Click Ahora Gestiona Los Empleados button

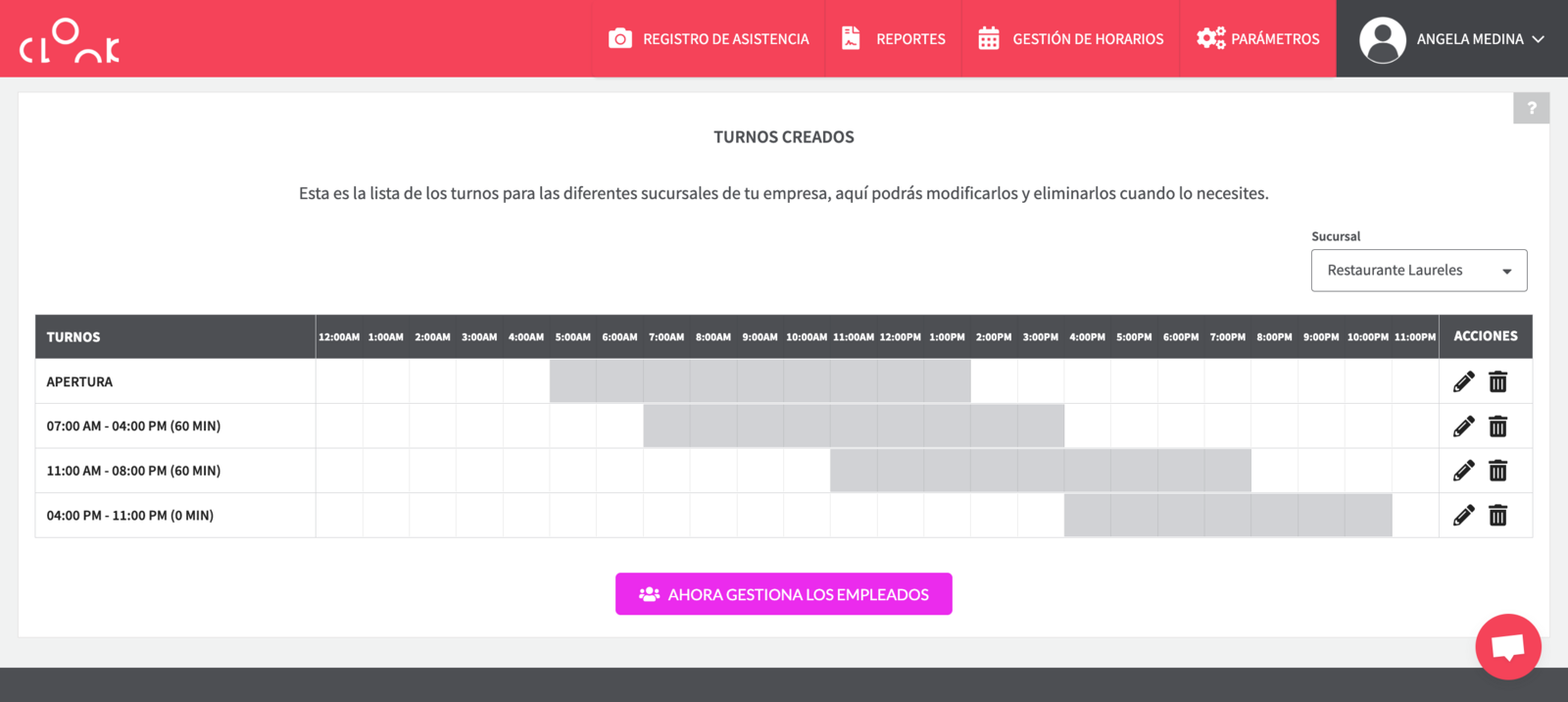point(784,594)
